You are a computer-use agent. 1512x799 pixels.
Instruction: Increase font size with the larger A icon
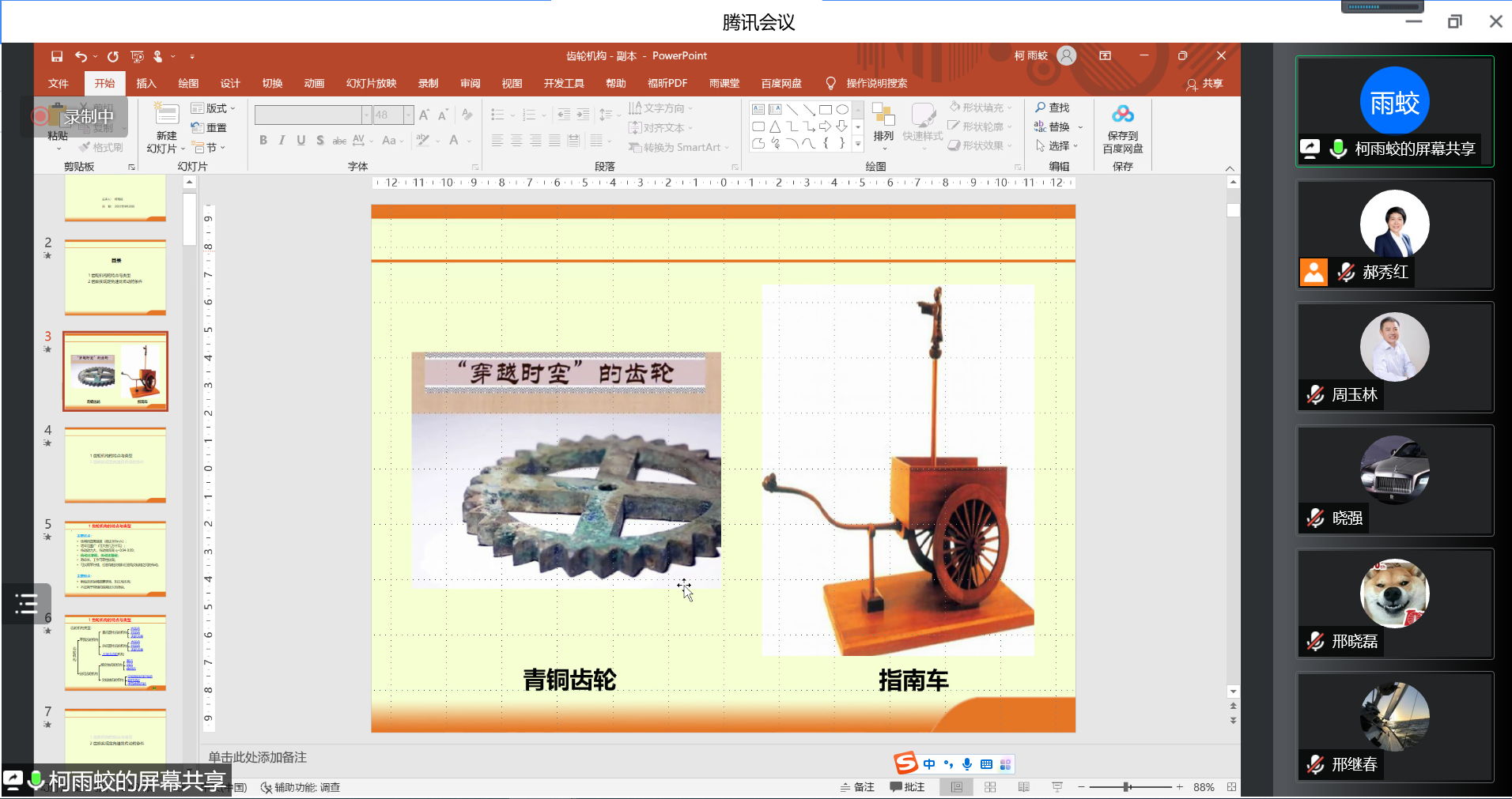tap(425, 115)
